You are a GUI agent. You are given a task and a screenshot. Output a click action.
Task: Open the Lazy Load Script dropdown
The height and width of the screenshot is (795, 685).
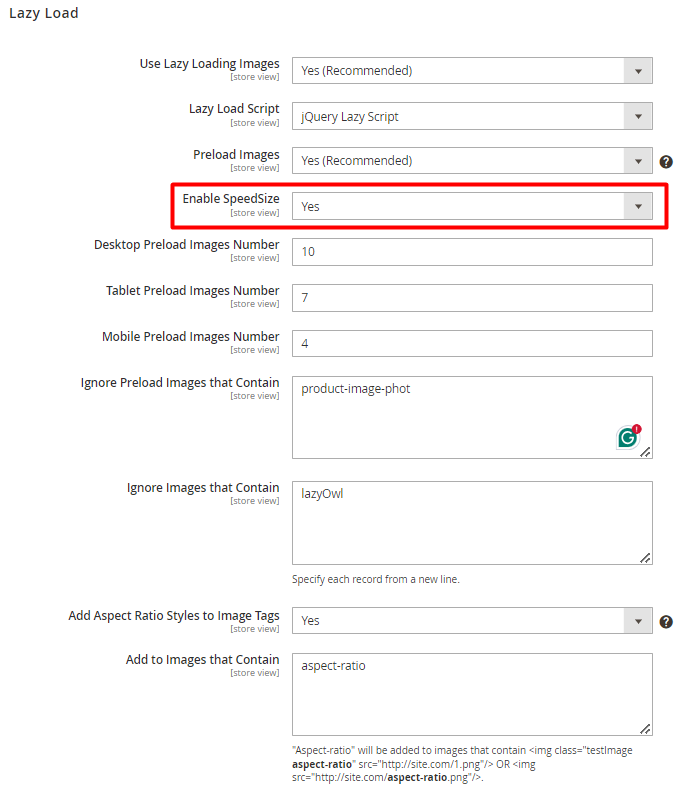[x=472, y=116]
